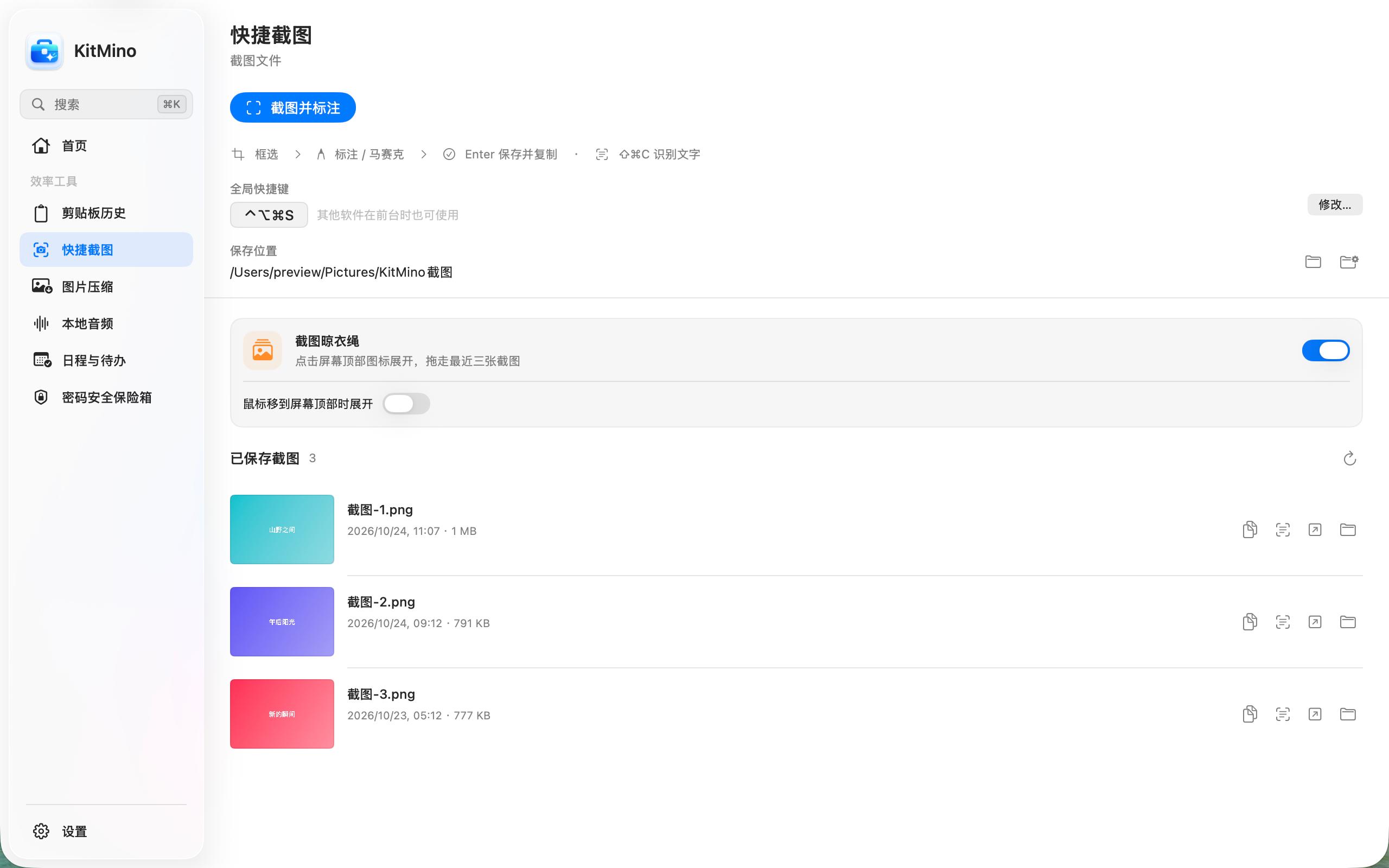The width and height of the screenshot is (1389, 868).
Task: Click the 截图-3.png file name
Action: tap(381, 694)
